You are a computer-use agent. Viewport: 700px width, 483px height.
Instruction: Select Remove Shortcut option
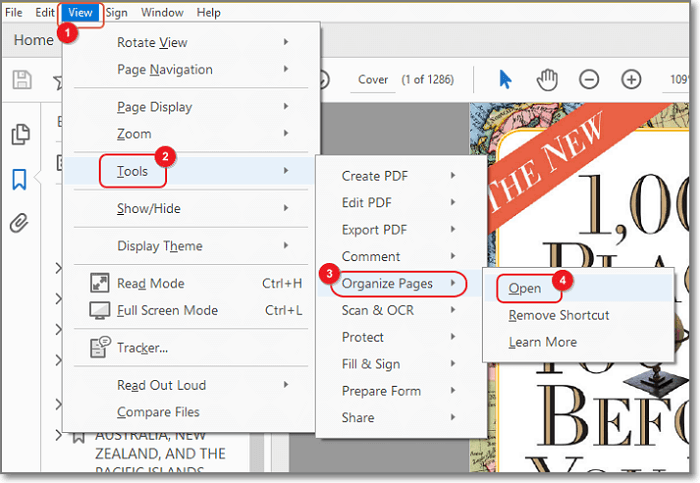[558, 315]
